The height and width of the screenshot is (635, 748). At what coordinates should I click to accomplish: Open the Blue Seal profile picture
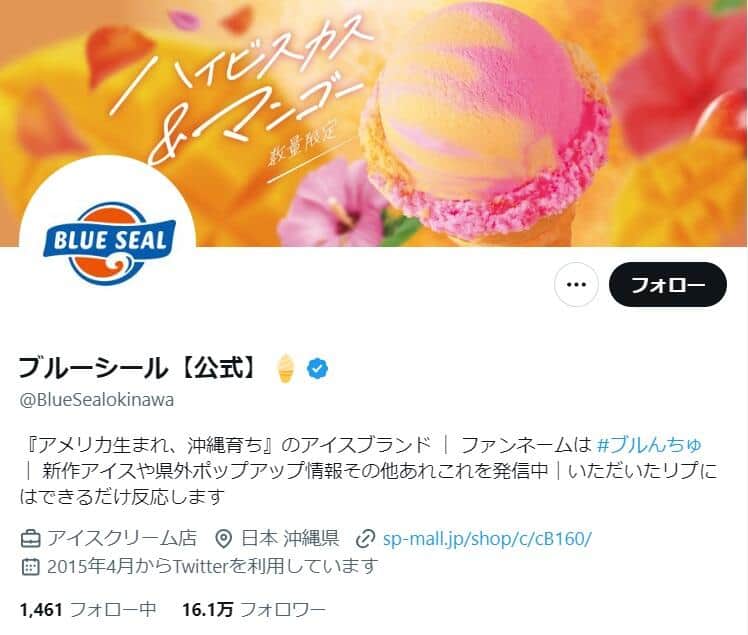click(x=108, y=243)
